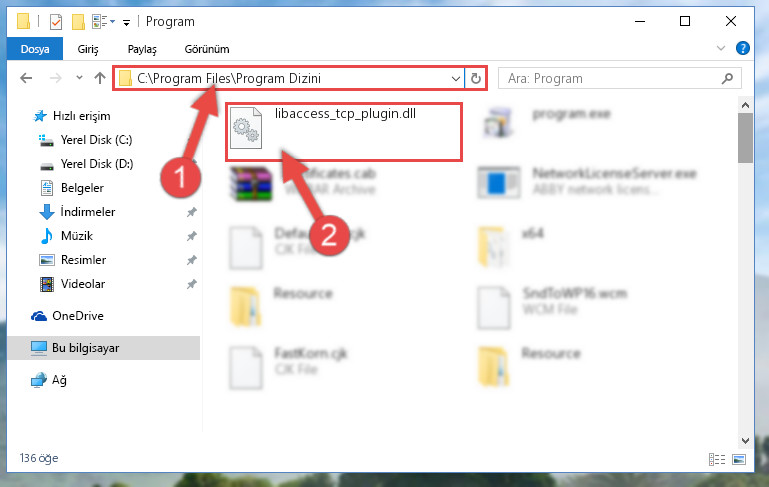Switch to the Görünüm tab
The width and height of the screenshot is (769, 487).
[x=206, y=49]
